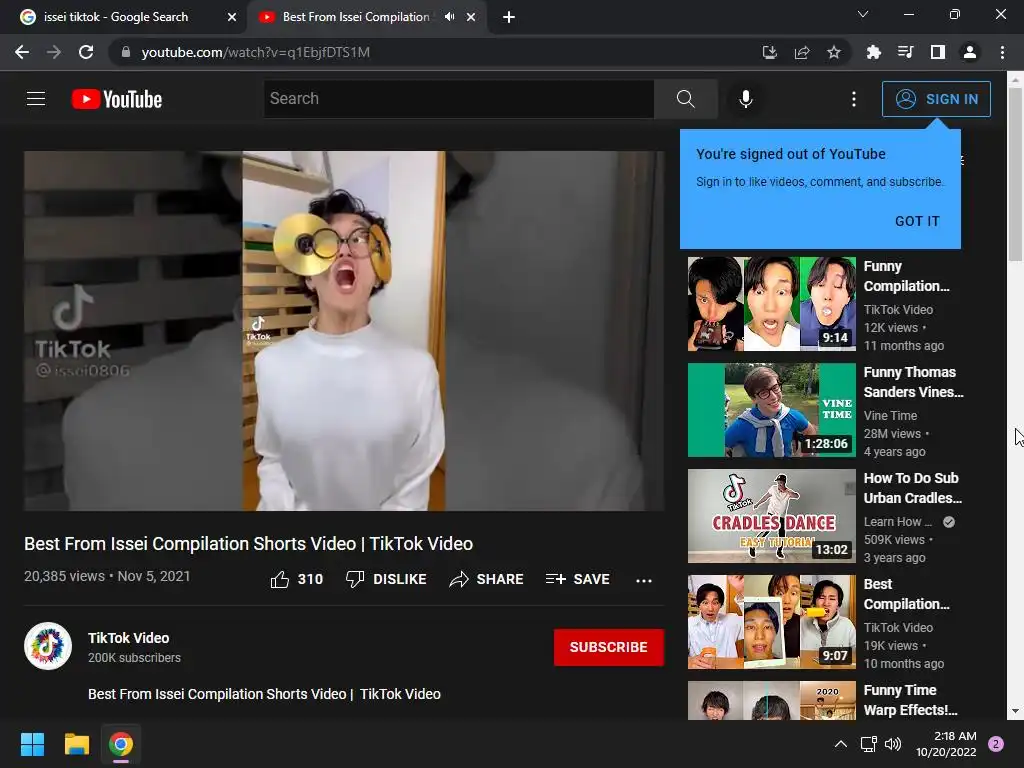This screenshot has height=768, width=1024.
Task: Click the Funny Thomas Sanders Vines title
Action: 913,382
